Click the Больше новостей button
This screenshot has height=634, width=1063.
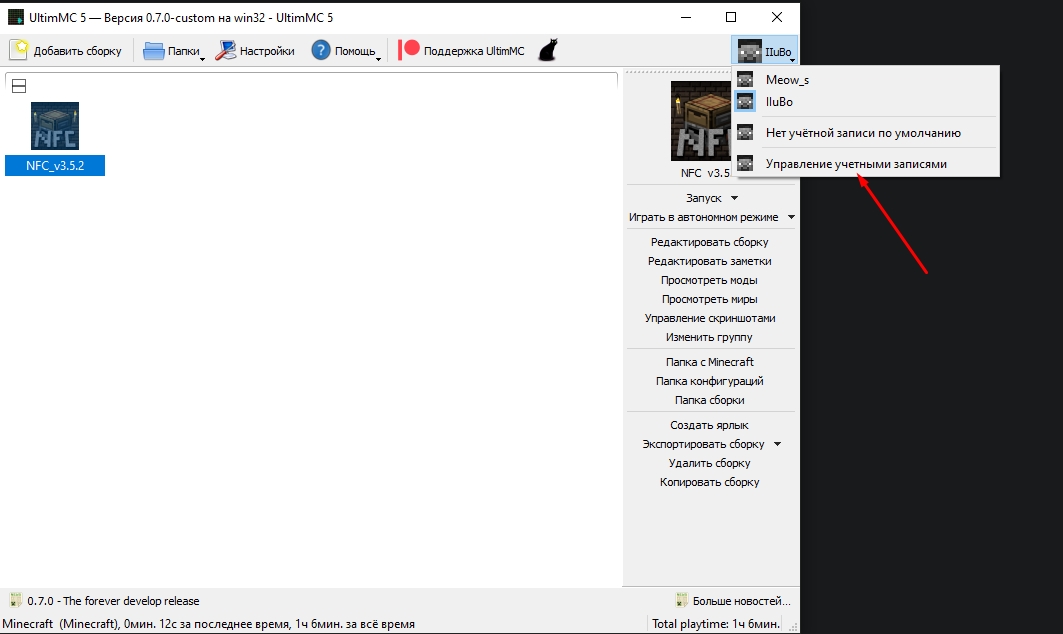(734, 601)
